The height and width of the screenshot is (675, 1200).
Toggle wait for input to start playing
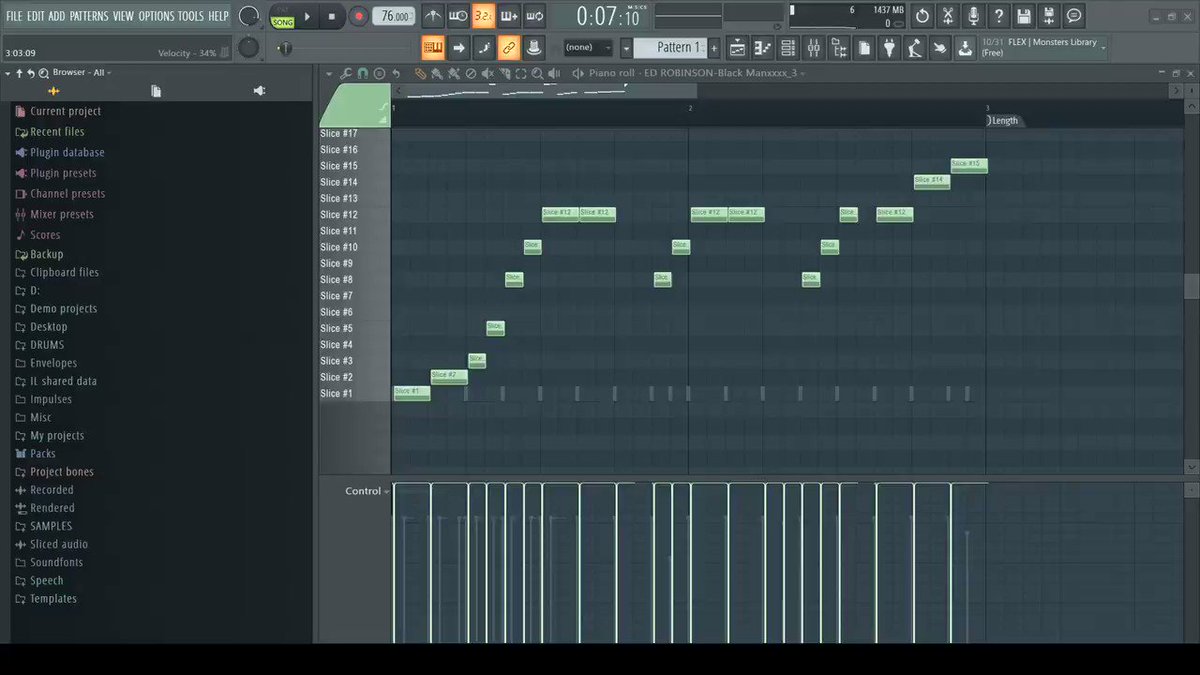[458, 16]
